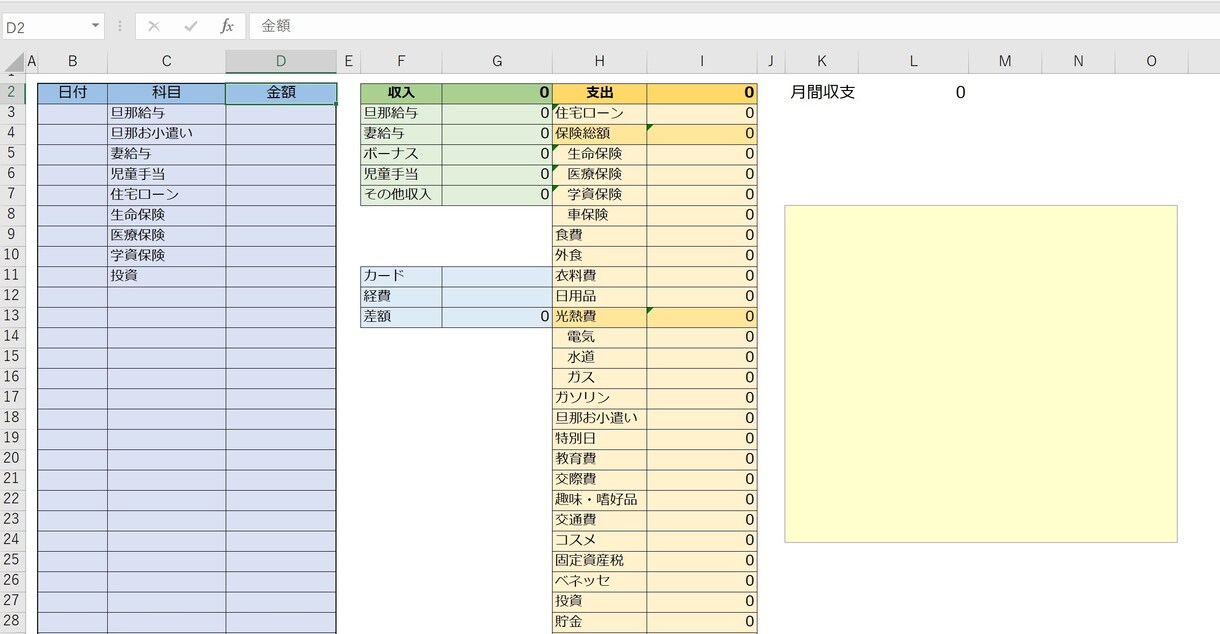The width and height of the screenshot is (1220, 634).
Task: Click the 経費 cell
Action: tap(401, 296)
